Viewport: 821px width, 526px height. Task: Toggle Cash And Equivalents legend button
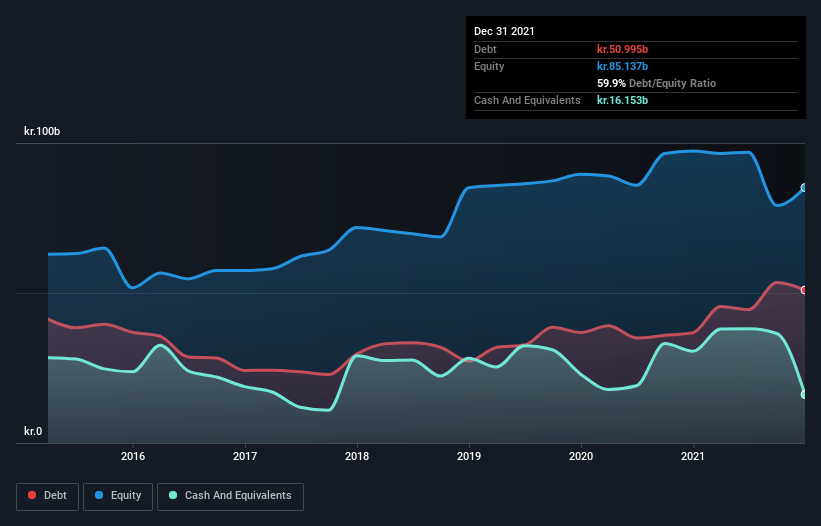coord(230,496)
